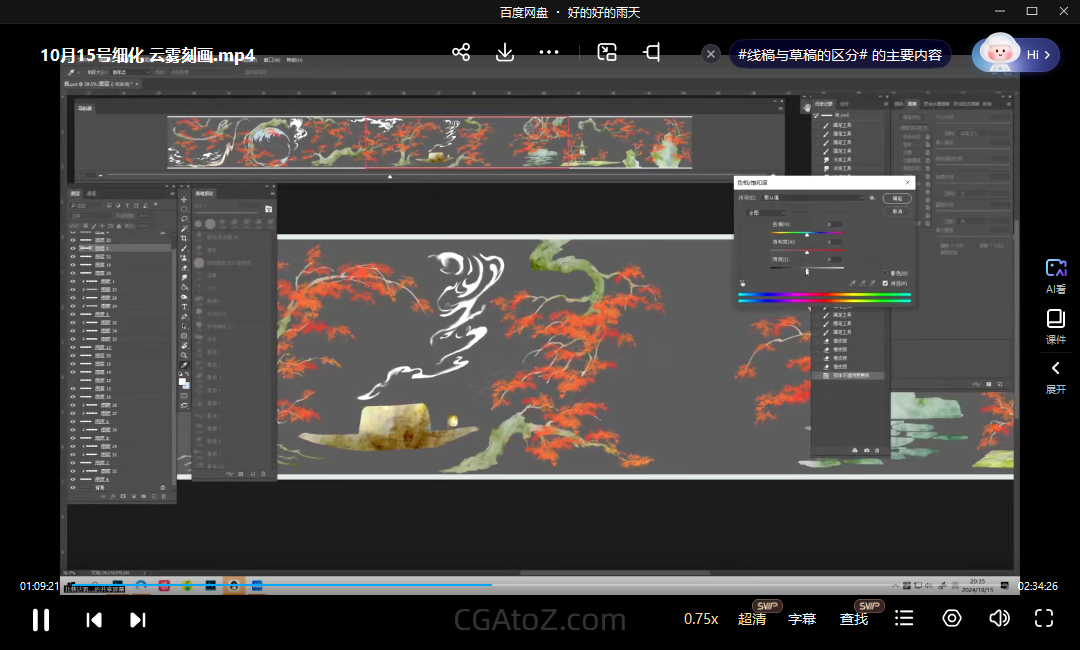Toggle mute with the volume icon

(998, 619)
